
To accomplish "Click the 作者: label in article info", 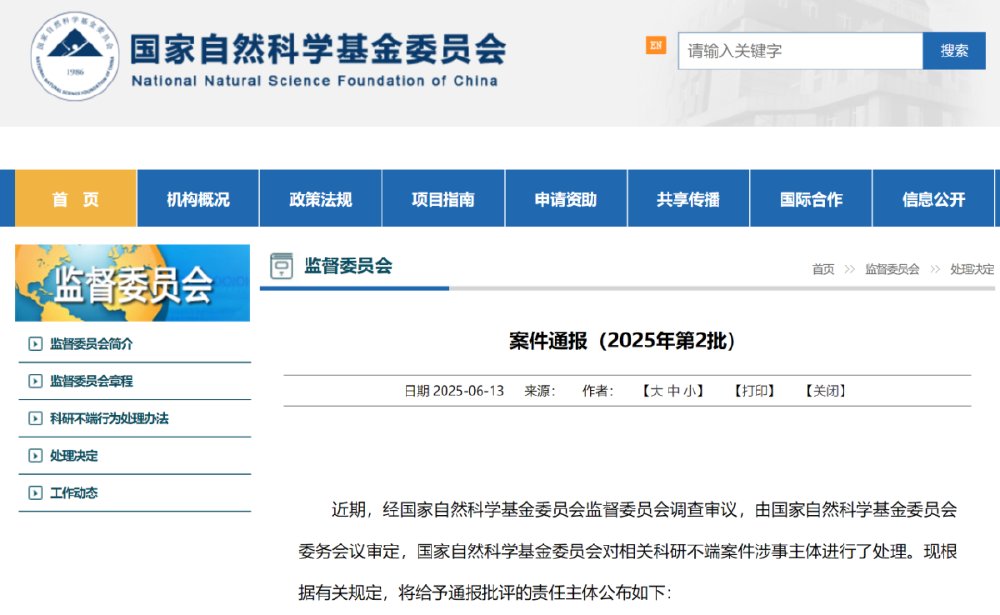I will tap(598, 391).
